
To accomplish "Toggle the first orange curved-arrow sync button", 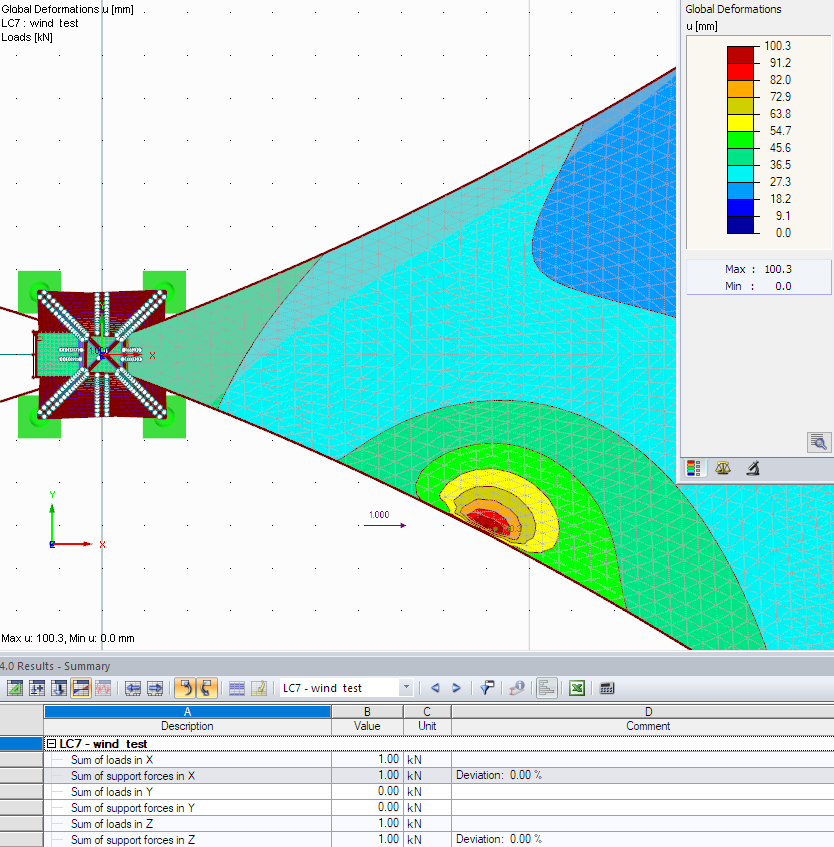I will 185,688.
